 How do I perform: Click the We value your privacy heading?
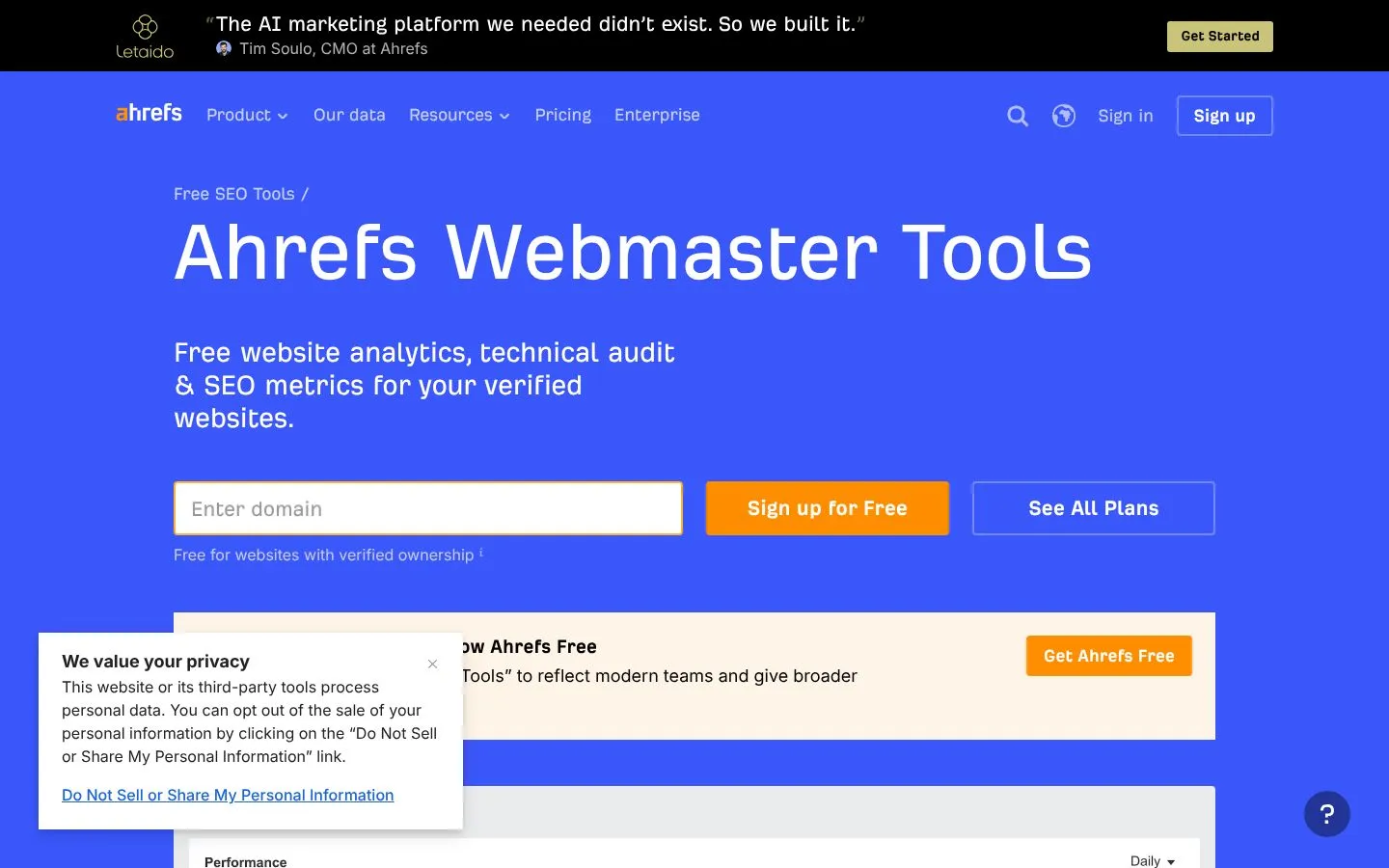(x=156, y=662)
